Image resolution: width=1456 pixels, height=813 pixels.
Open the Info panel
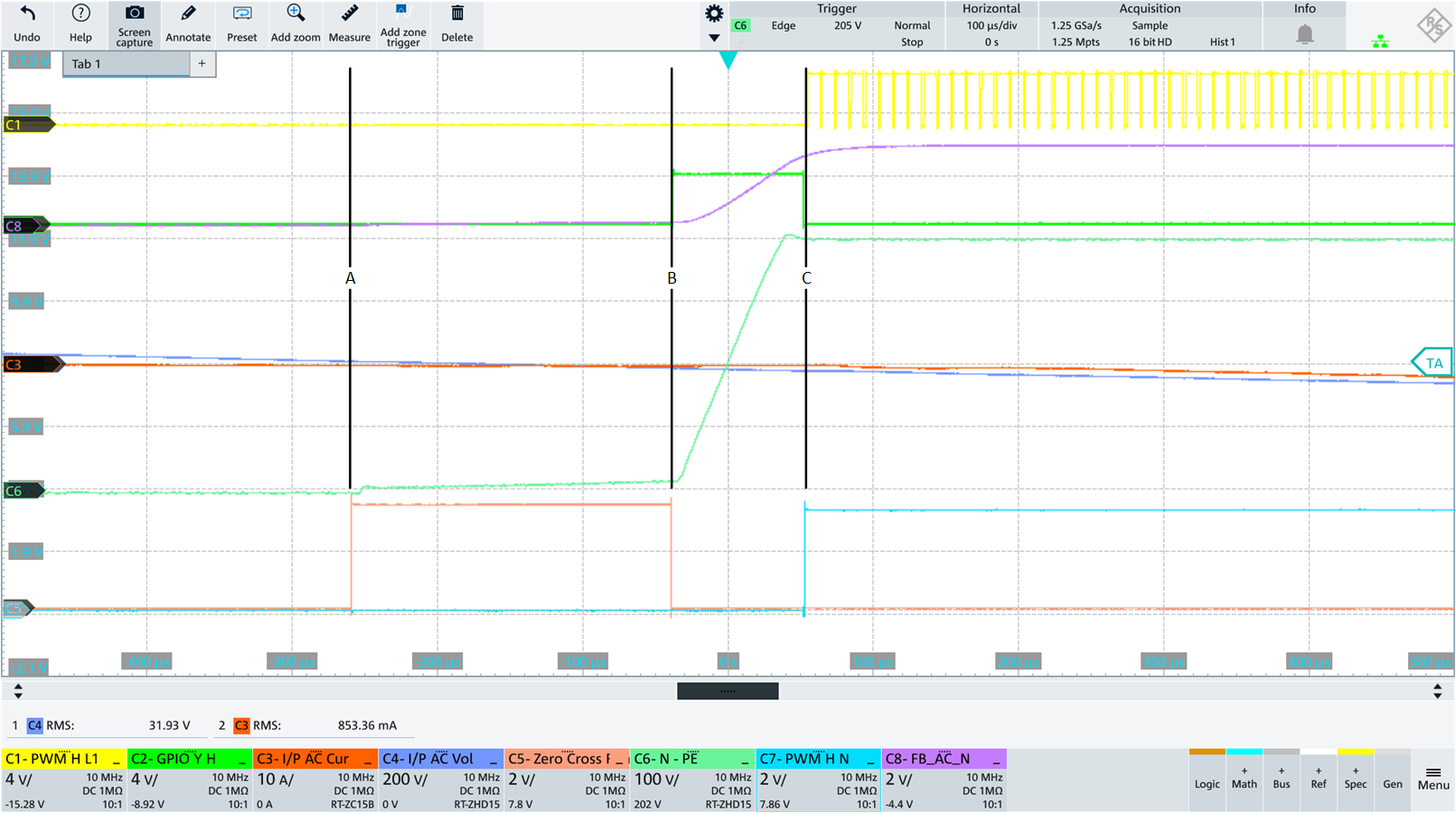click(1304, 25)
